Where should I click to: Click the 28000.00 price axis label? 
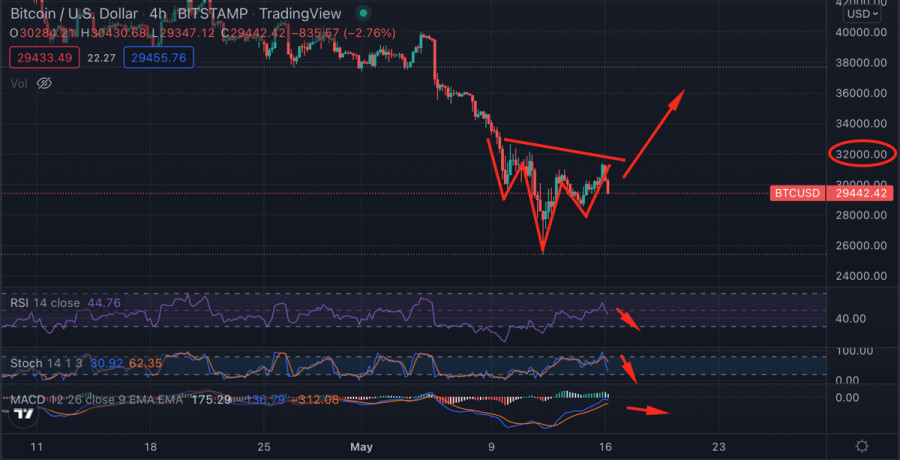859,215
